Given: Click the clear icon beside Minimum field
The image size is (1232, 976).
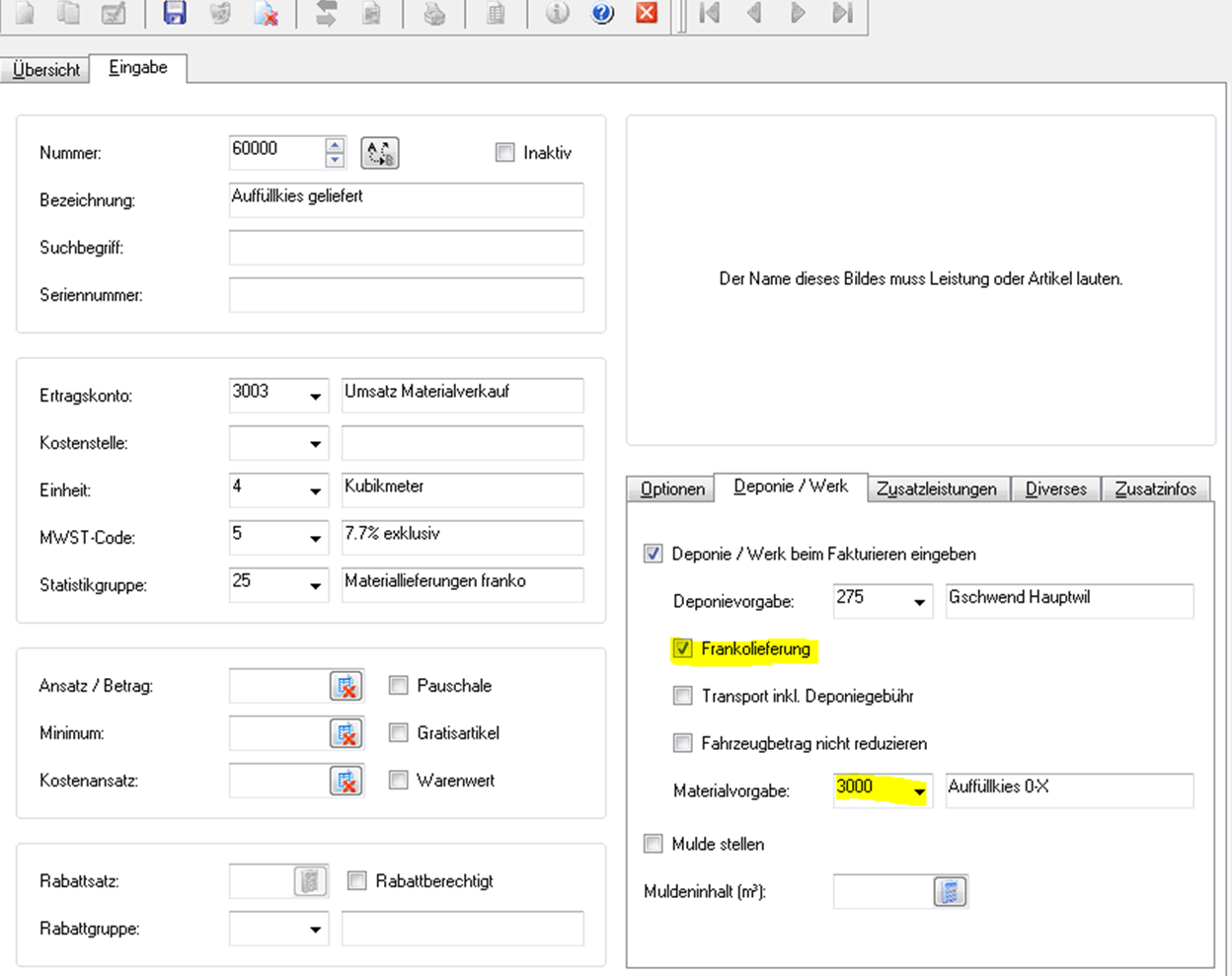Looking at the screenshot, I should [346, 733].
